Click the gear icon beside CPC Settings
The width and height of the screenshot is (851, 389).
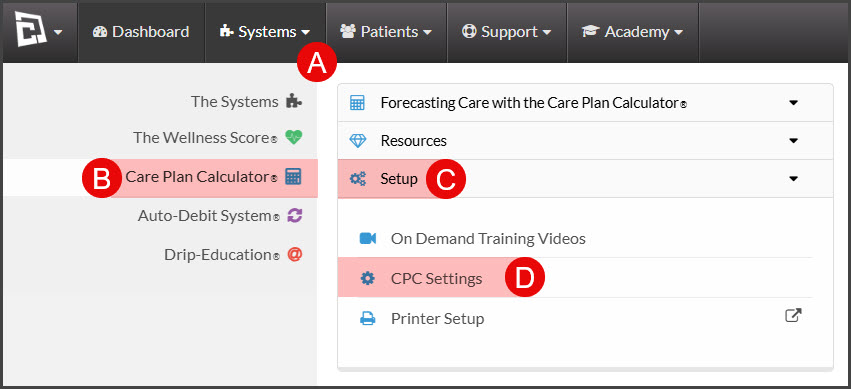pyautogui.click(x=368, y=279)
